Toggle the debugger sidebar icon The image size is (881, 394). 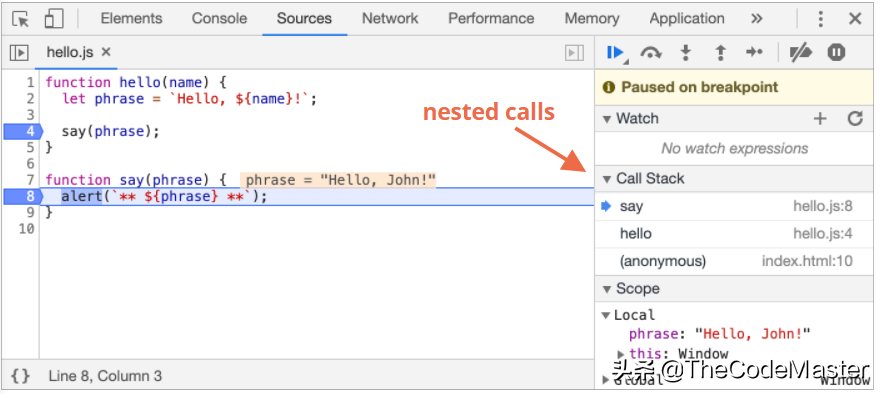click(x=574, y=53)
